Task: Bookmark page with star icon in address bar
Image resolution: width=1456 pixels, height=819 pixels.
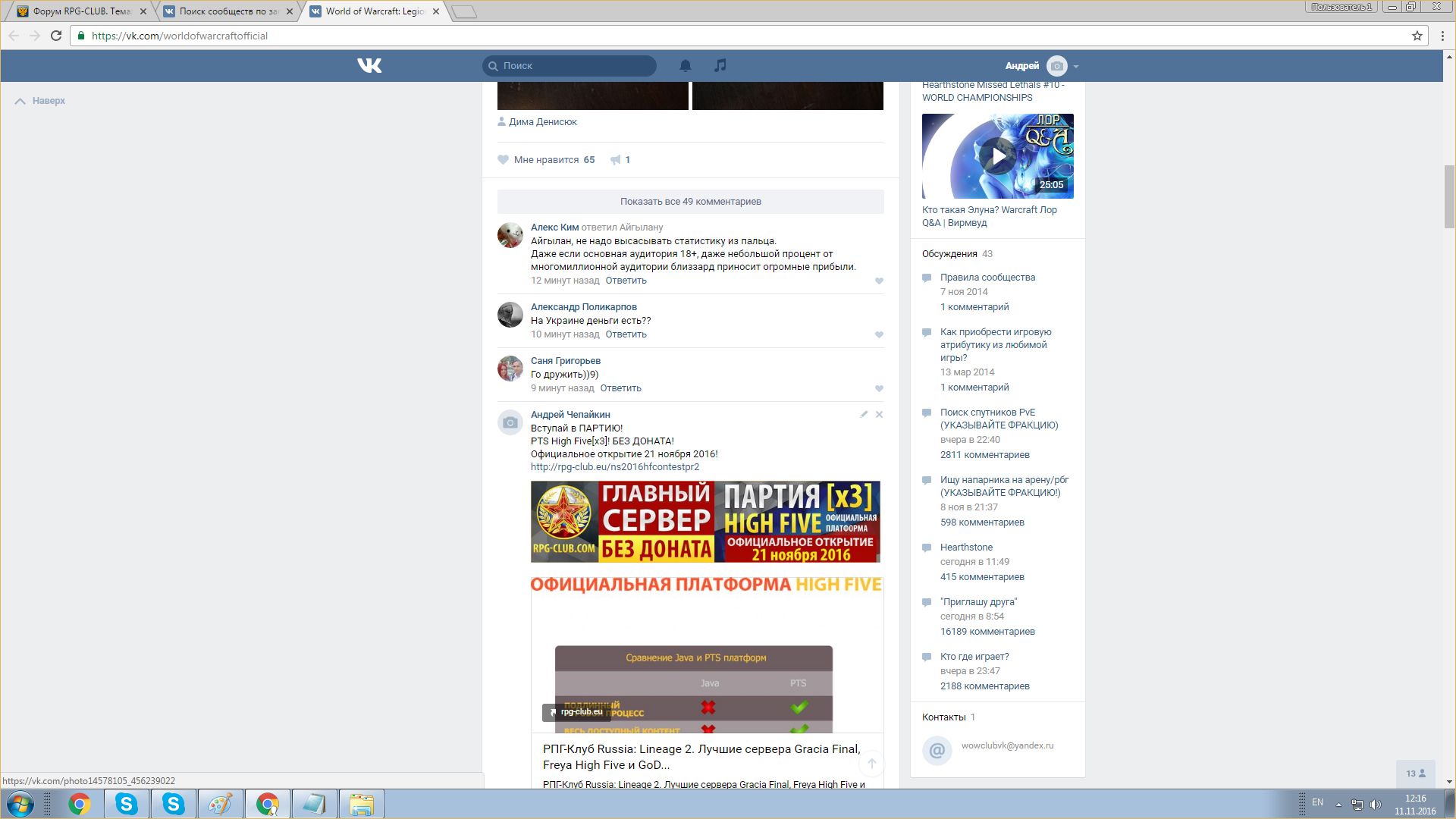Action: (x=1417, y=36)
